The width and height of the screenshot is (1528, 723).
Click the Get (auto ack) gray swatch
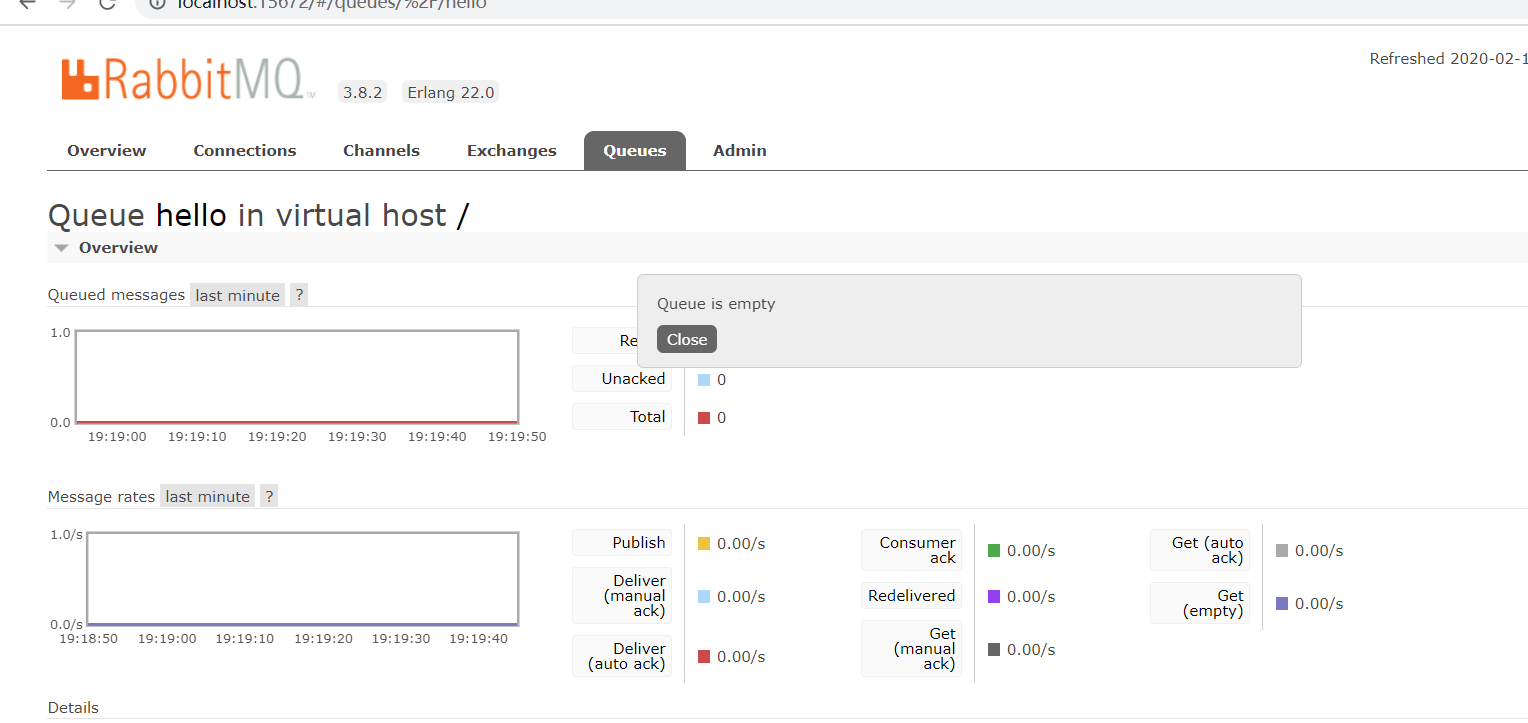click(x=1282, y=551)
